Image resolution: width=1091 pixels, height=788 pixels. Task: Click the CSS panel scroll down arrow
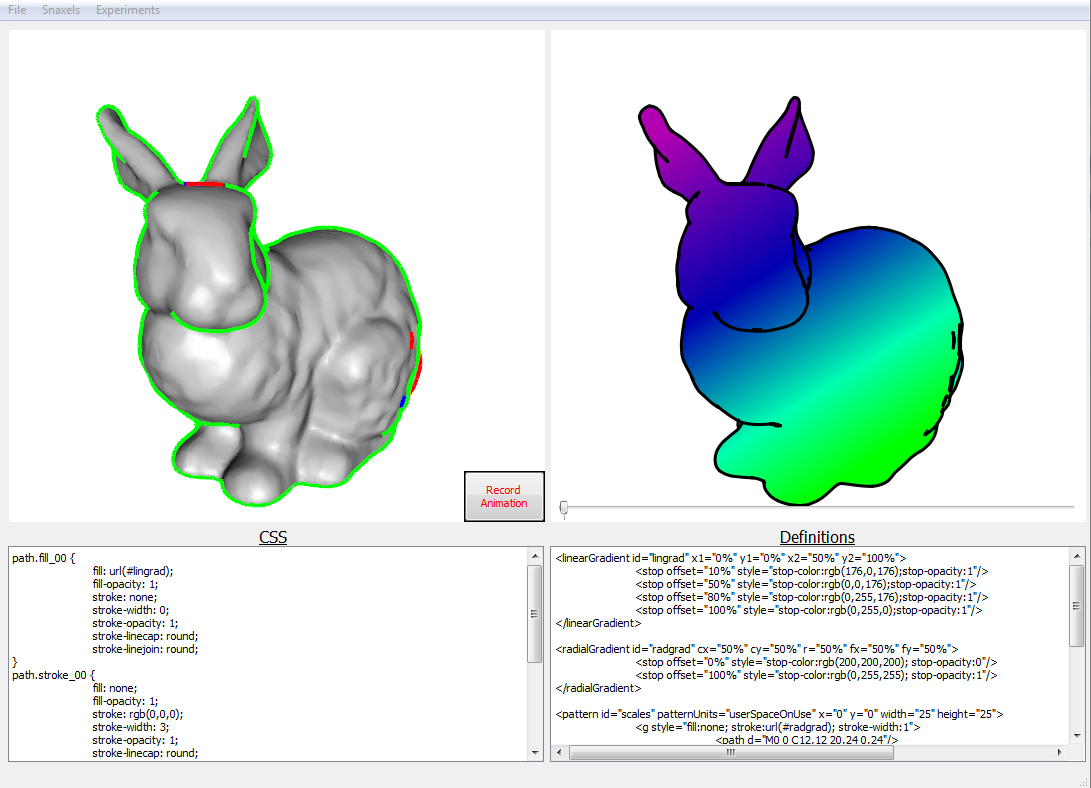point(534,753)
